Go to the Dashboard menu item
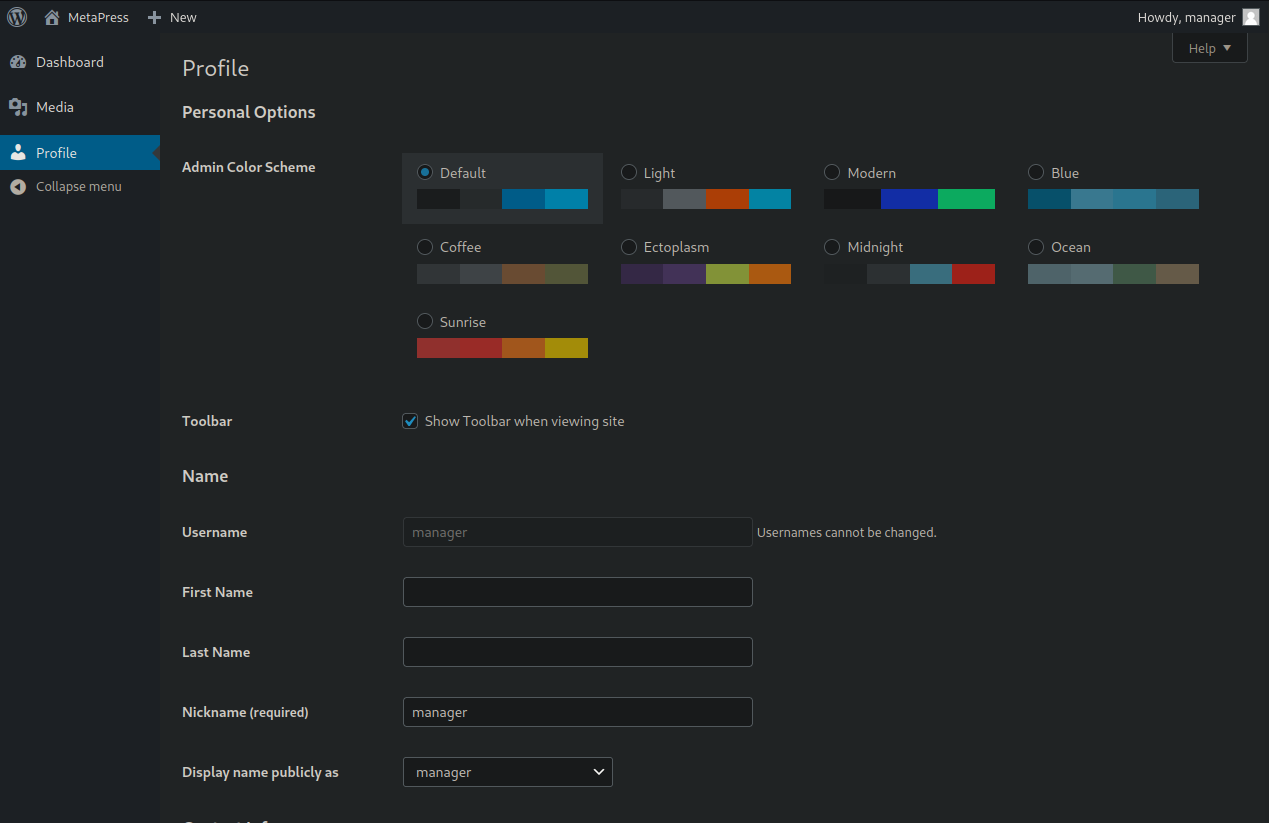Viewport: 1269px width, 823px height. tap(70, 62)
